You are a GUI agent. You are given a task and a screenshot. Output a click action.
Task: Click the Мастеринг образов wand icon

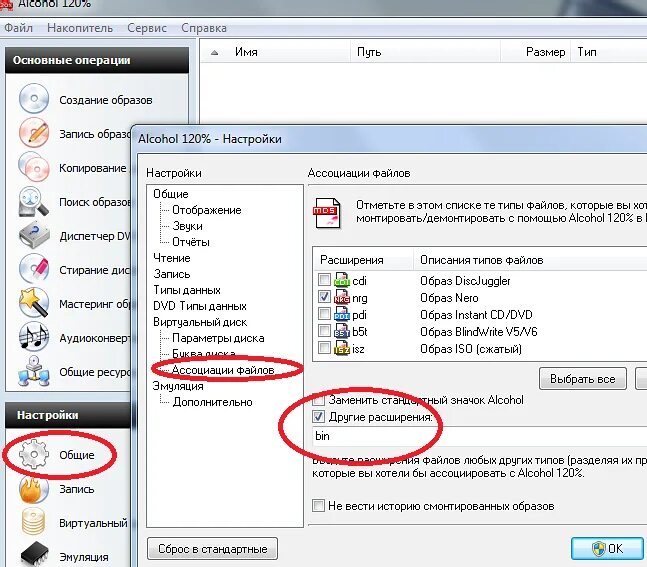coord(34,303)
